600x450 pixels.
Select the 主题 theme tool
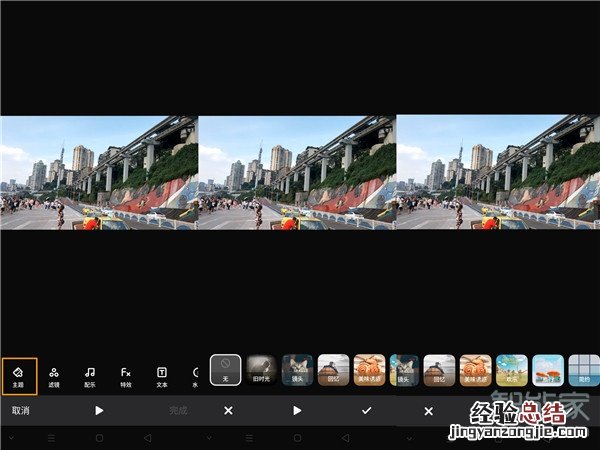[20, 377]
